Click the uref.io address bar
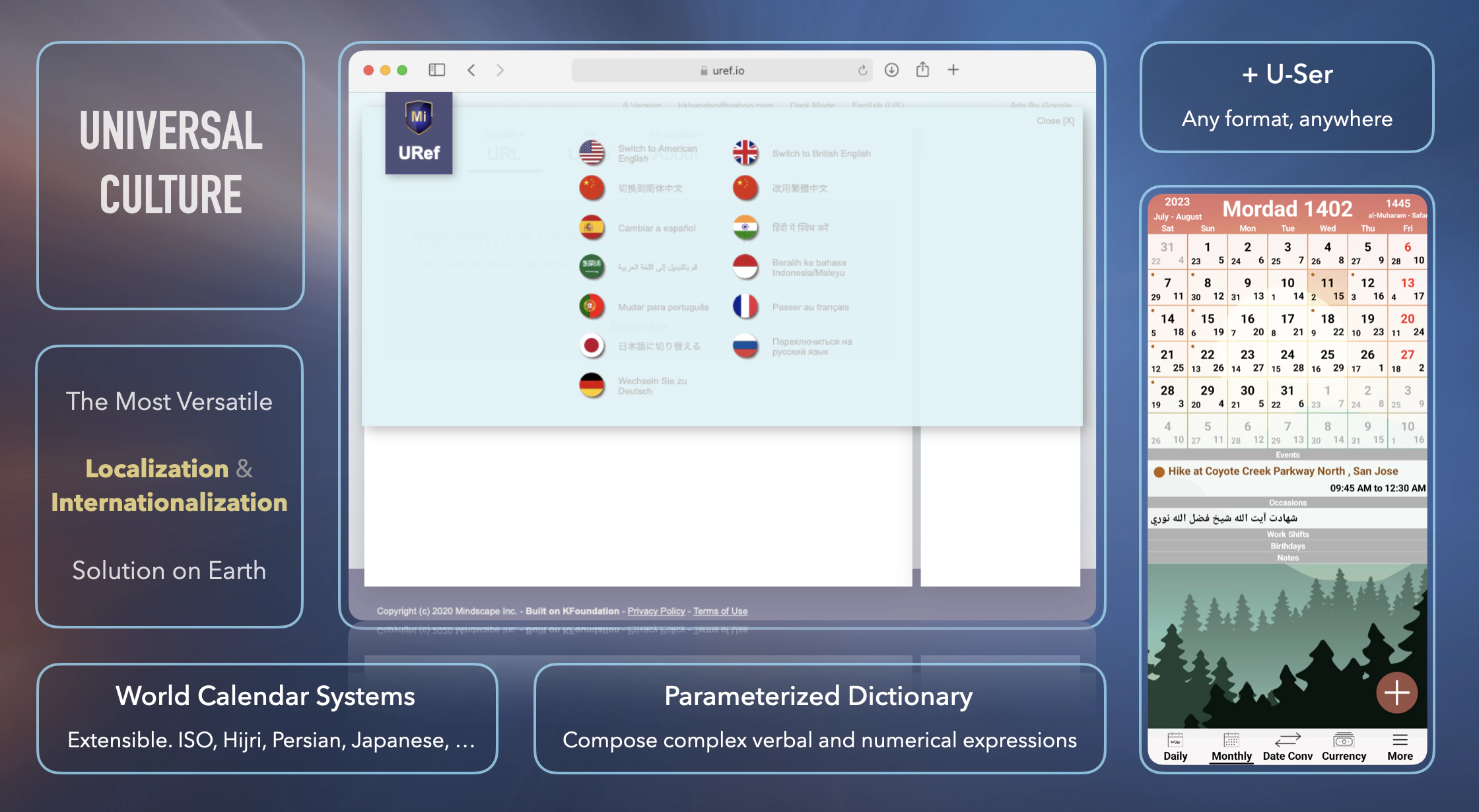 click(x=722, y=71)
